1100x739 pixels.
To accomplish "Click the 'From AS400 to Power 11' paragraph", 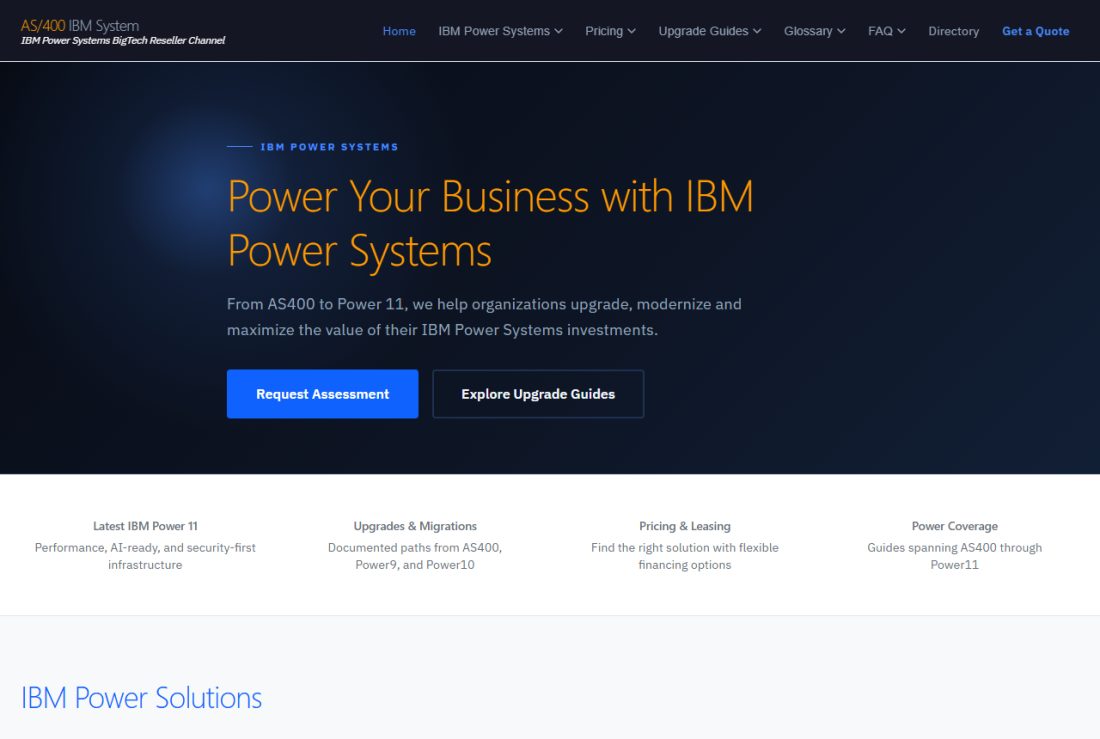I will [x=484, y=317].
